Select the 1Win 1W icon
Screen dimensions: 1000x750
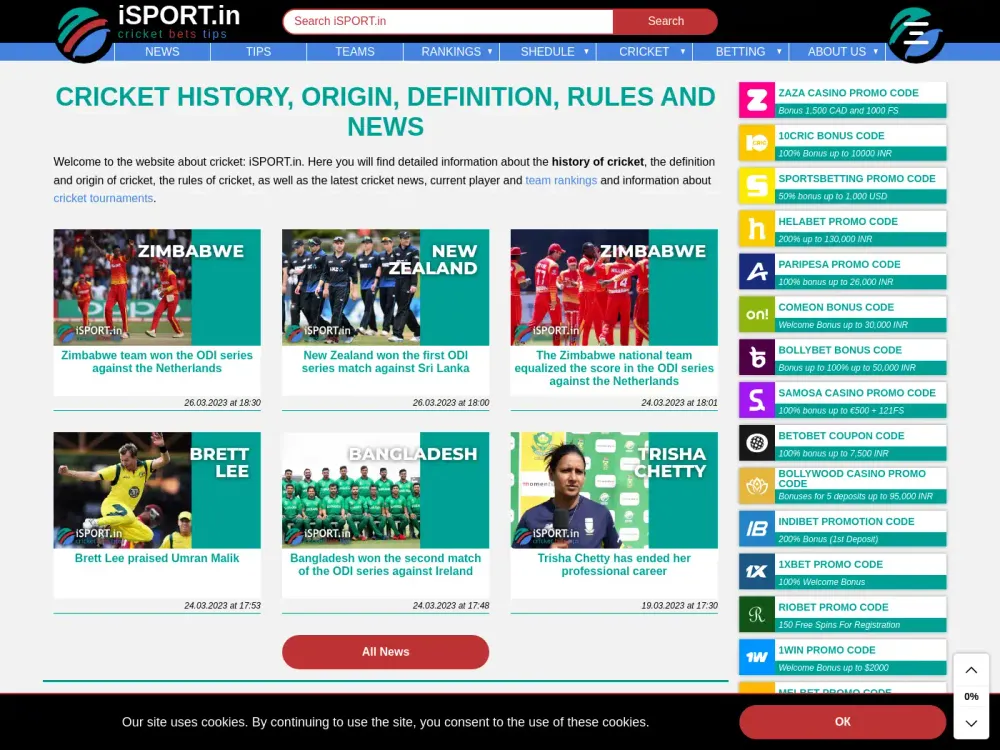click(757, 656)
